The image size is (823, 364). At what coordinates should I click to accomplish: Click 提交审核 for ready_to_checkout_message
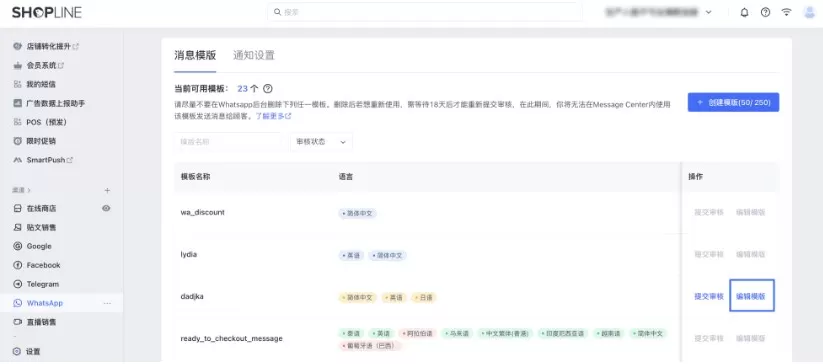(709, 338)
